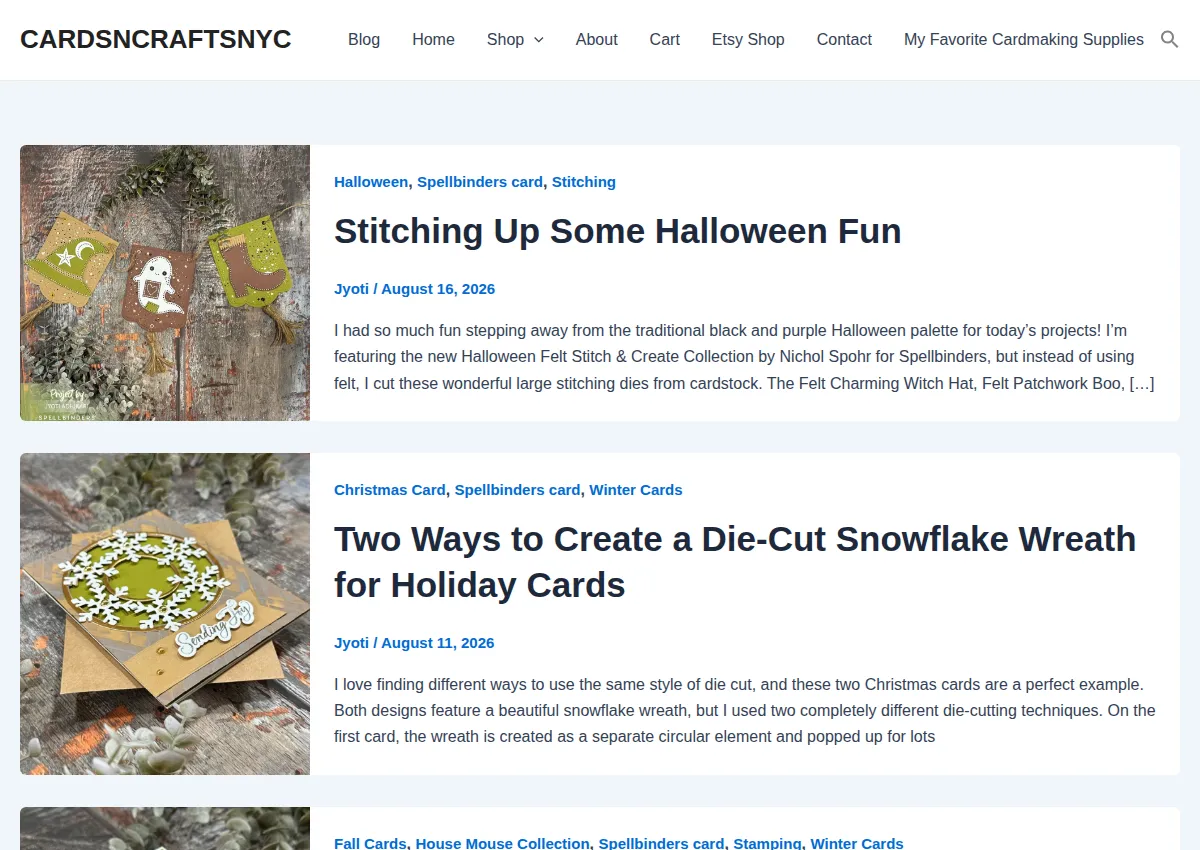Open the About page from the menu
The height and width of the screenshot is (850, 1200).
click(x=597, y=40)
